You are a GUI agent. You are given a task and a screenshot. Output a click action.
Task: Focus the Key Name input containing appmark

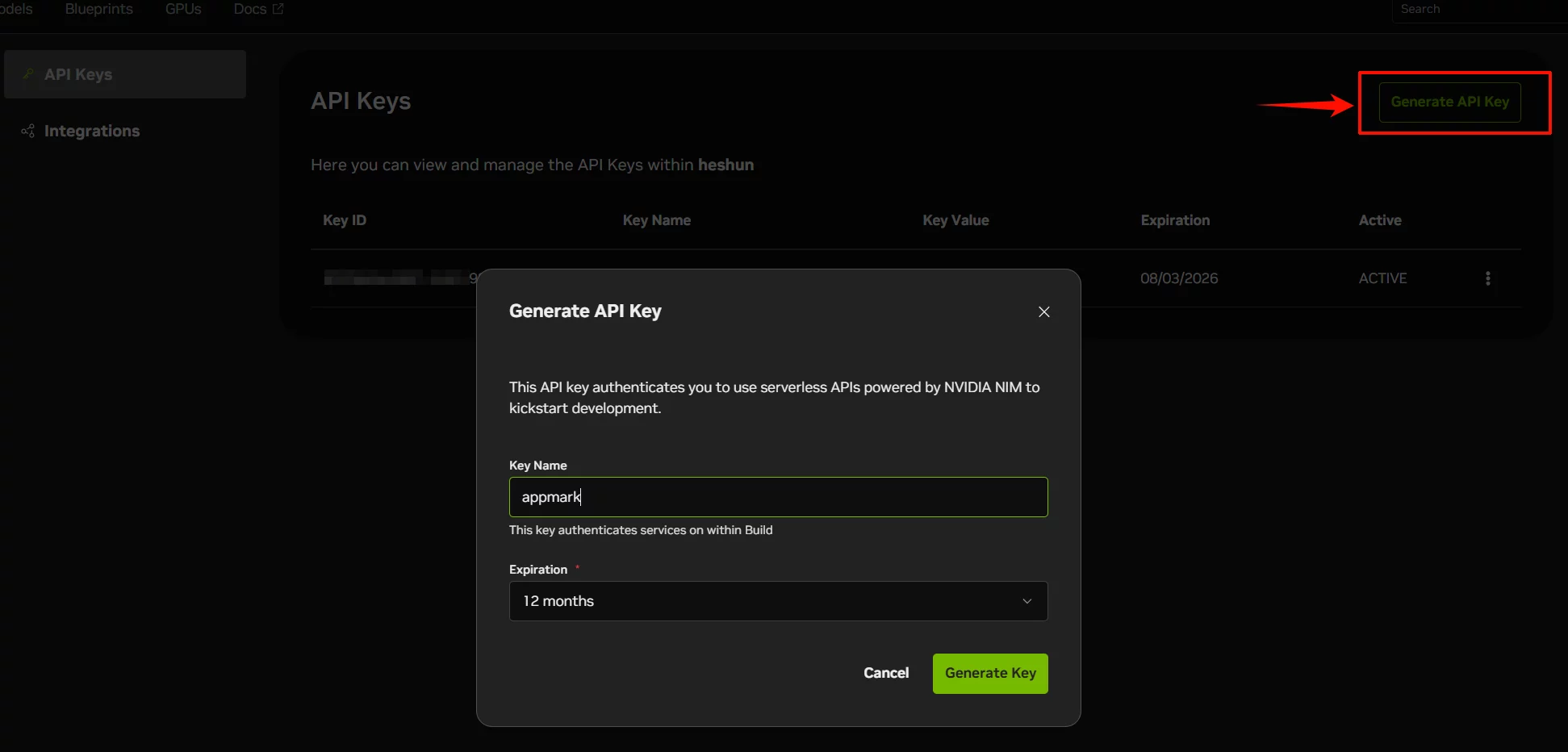pos(777,497)
